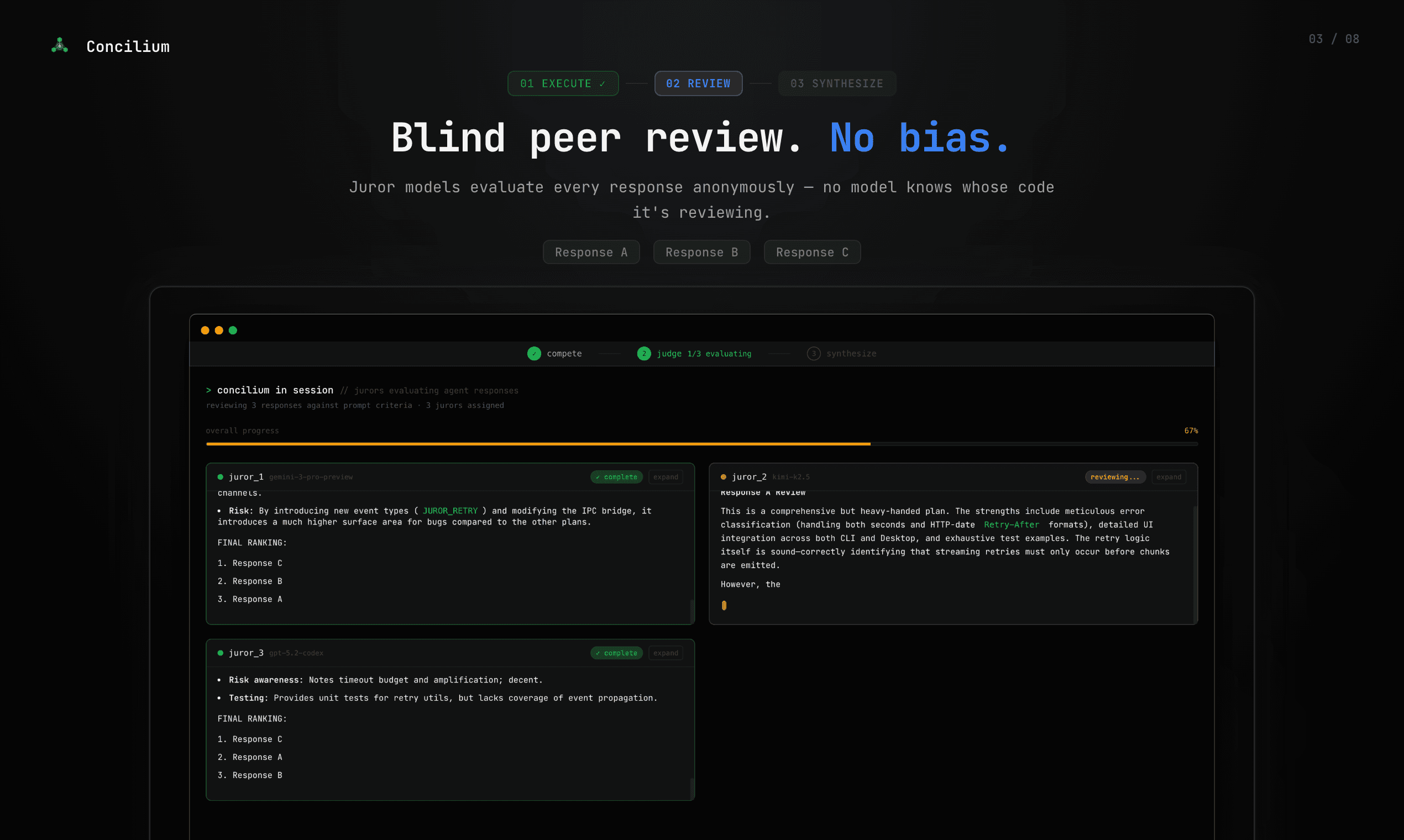Select the Response C button

[812, 252]
